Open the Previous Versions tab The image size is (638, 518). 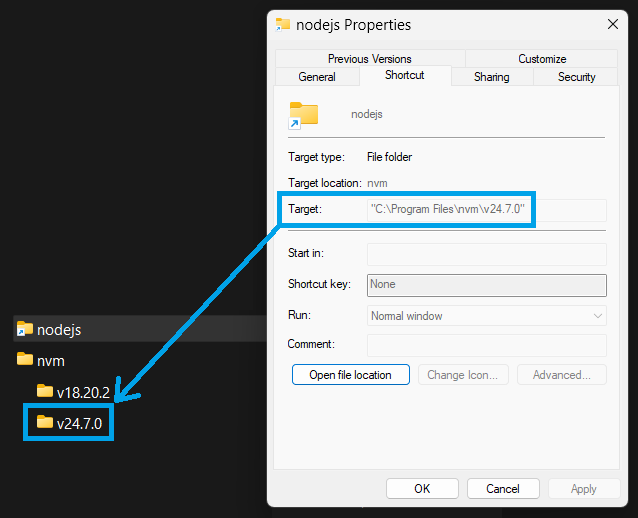click(369, 59)
